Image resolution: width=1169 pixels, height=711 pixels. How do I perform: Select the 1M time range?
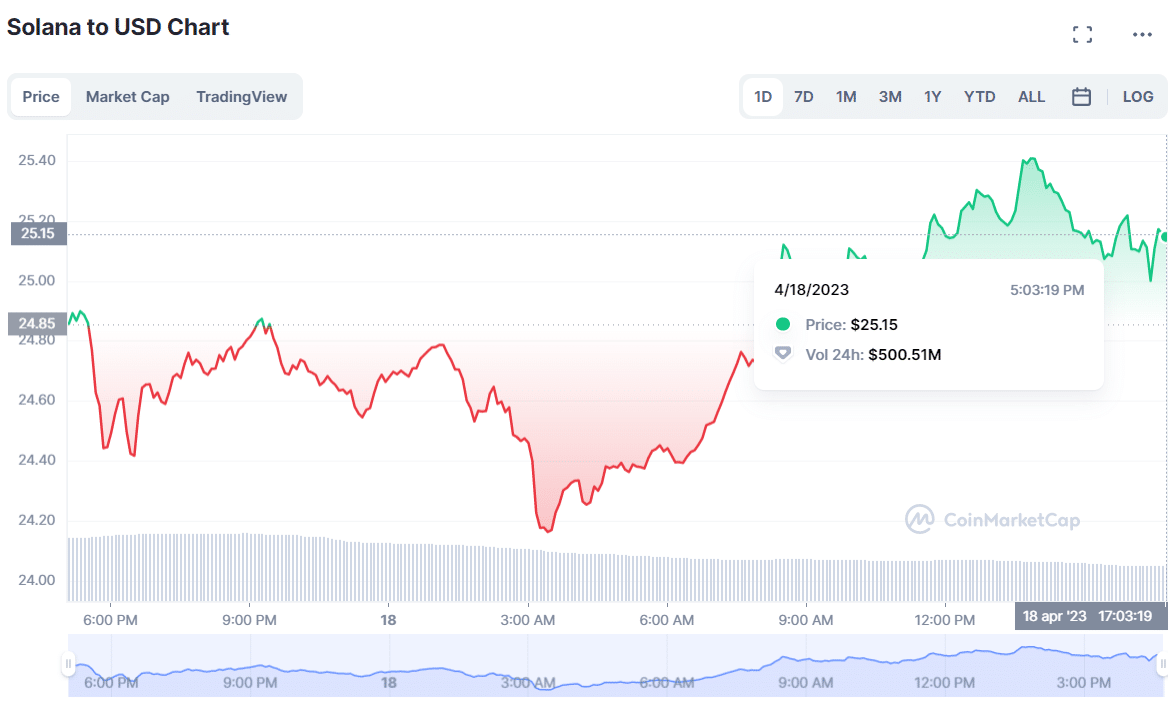pyautogui.click(x=846, y=97)
